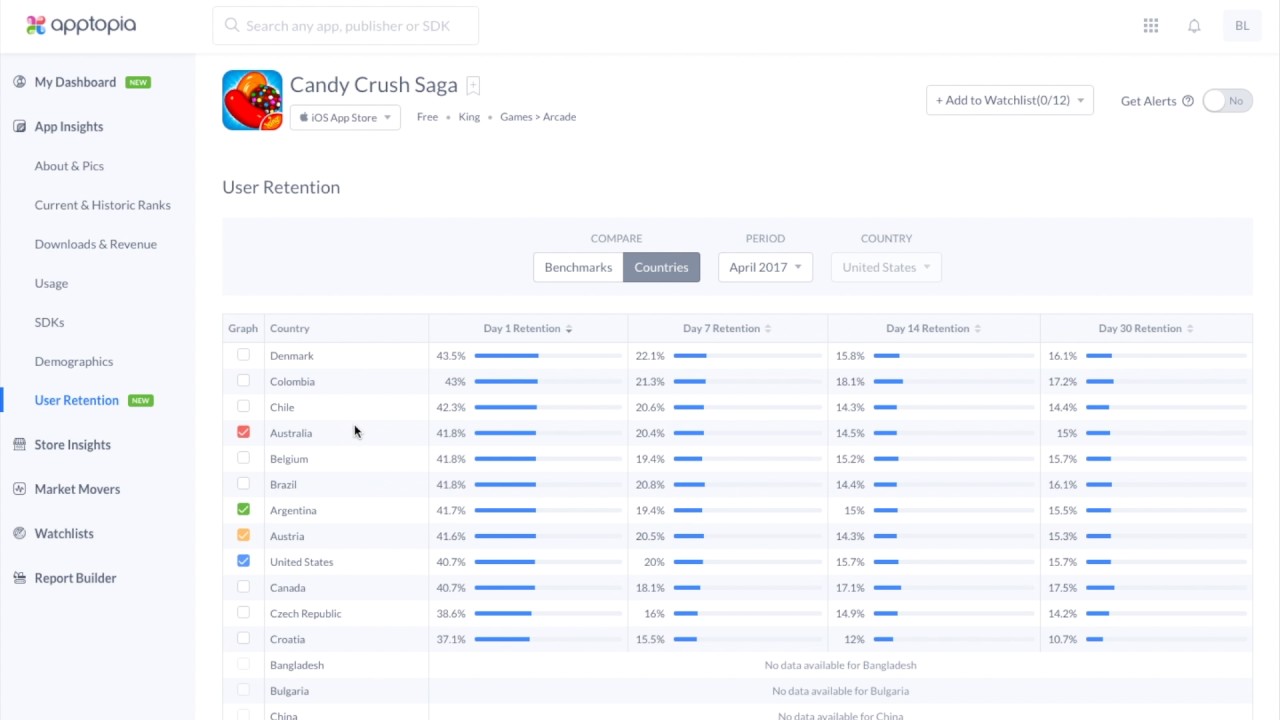This screenshot has width=1280, height=720.
Task: Open Downloads & Revenue page
Action: (x=95, y=244)
